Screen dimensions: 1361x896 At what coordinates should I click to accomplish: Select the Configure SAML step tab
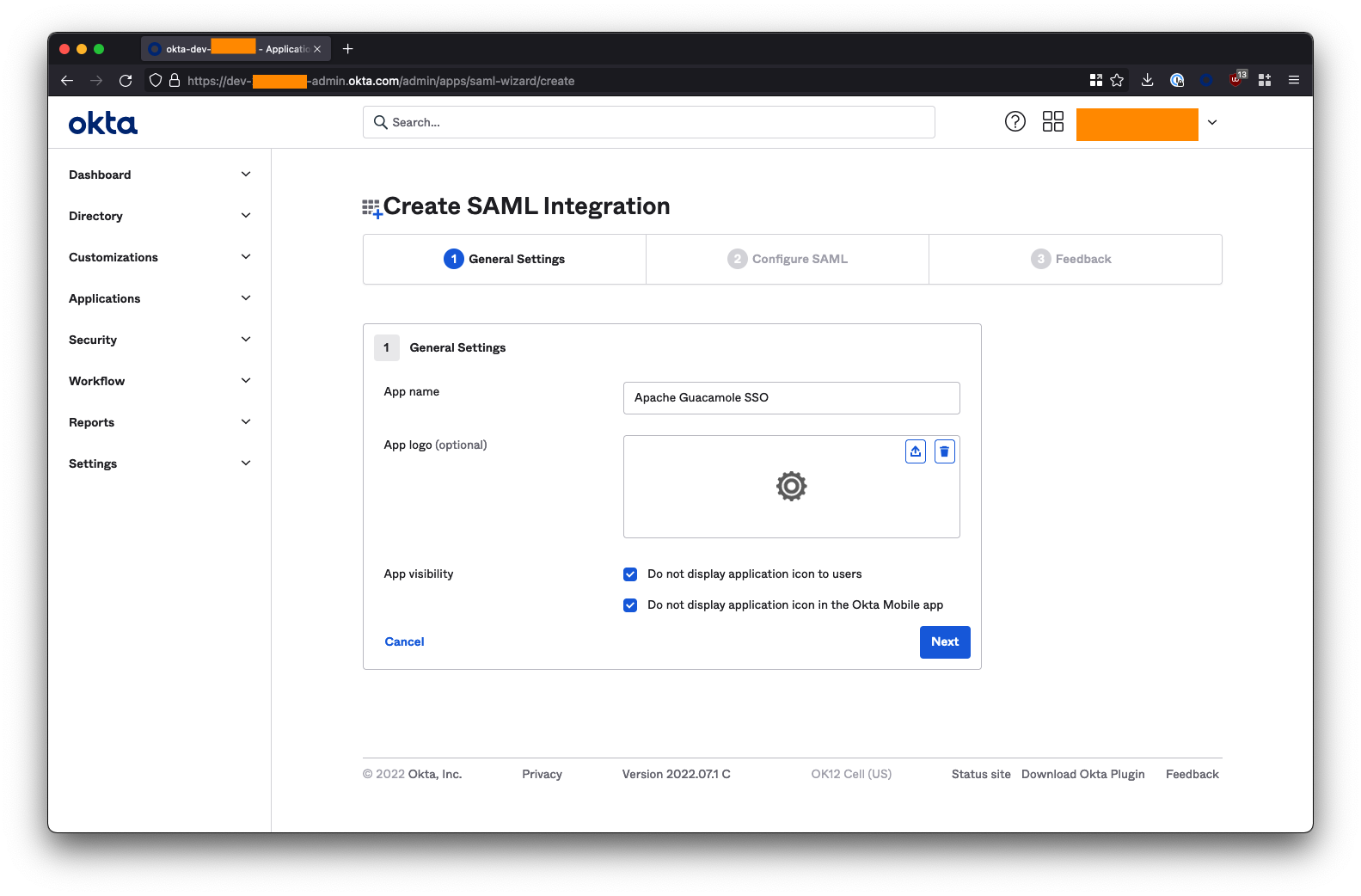coord(788,259)
